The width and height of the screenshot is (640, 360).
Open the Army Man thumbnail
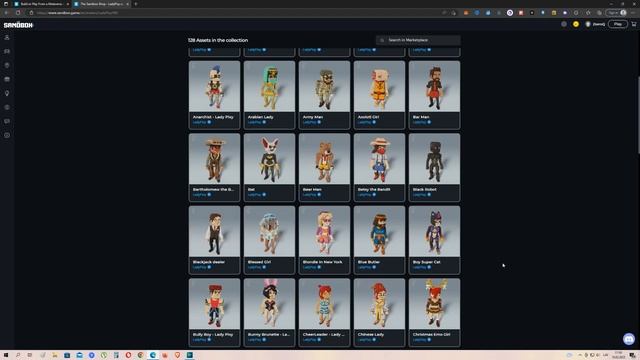coord(324,87)
